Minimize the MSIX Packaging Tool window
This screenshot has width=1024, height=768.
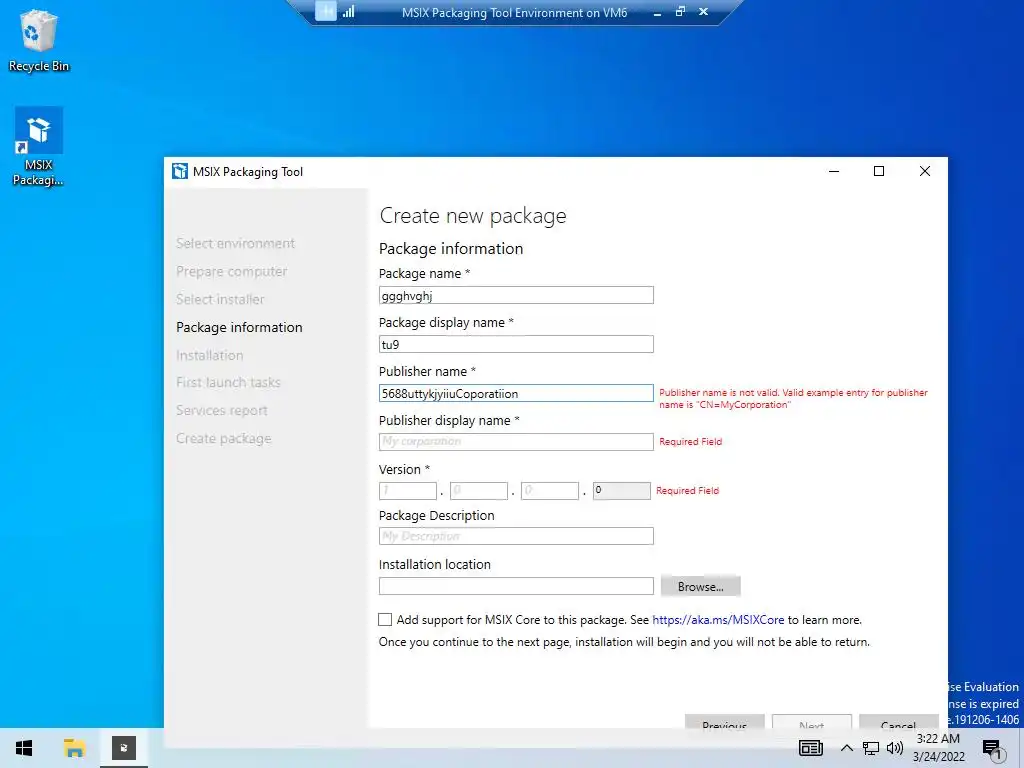pyautogui.click(x=834, y=172)
